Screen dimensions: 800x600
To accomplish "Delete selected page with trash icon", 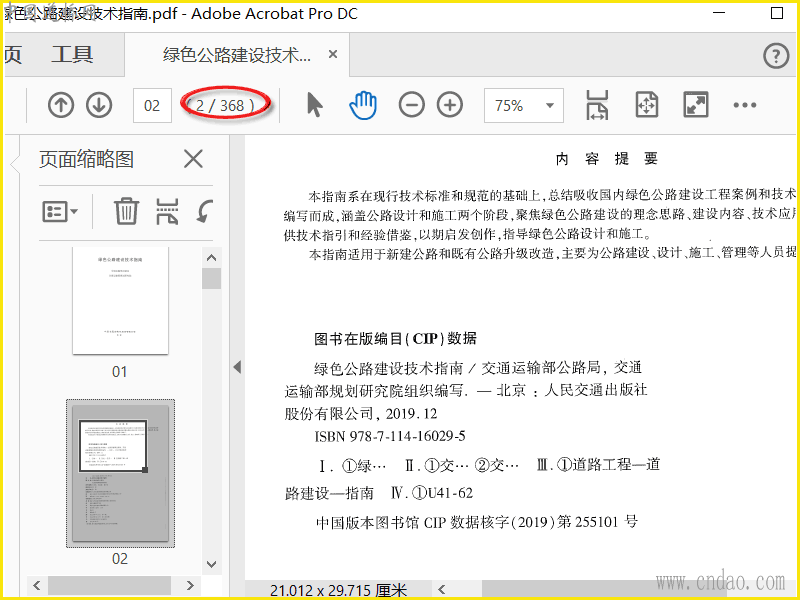I will 126,211.
